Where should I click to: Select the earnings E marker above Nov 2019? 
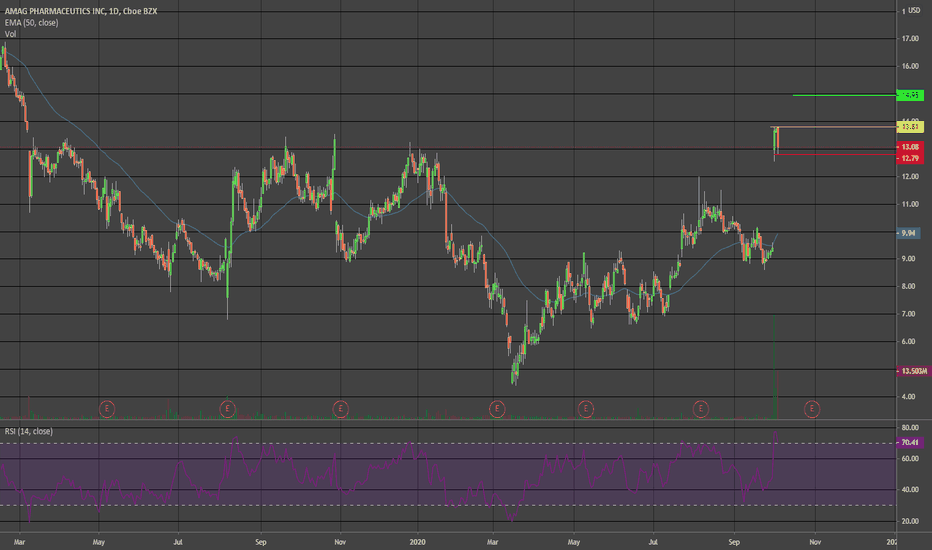pos(341,408)
